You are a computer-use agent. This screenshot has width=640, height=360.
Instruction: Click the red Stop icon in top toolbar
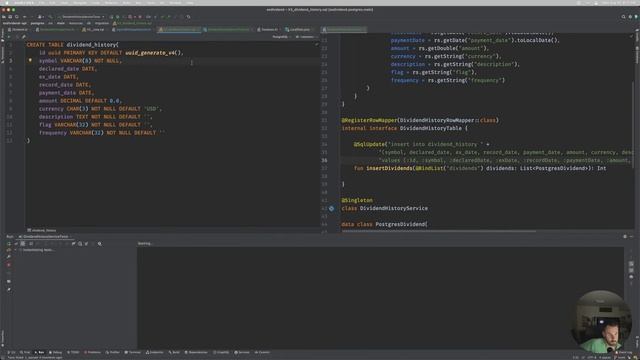pos(140,17)
